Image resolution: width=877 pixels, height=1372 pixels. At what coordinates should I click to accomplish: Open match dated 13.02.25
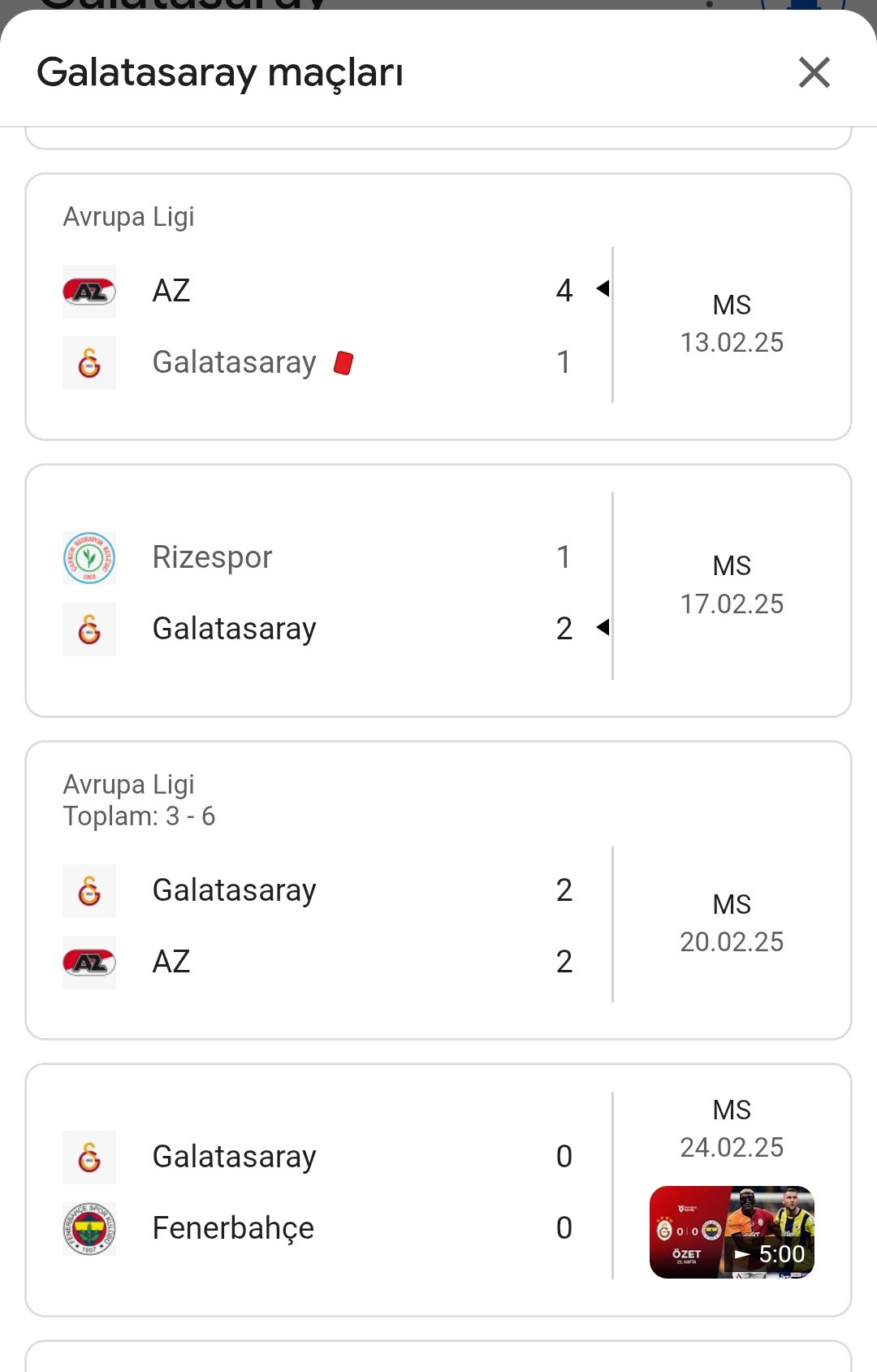click(438, 307)
